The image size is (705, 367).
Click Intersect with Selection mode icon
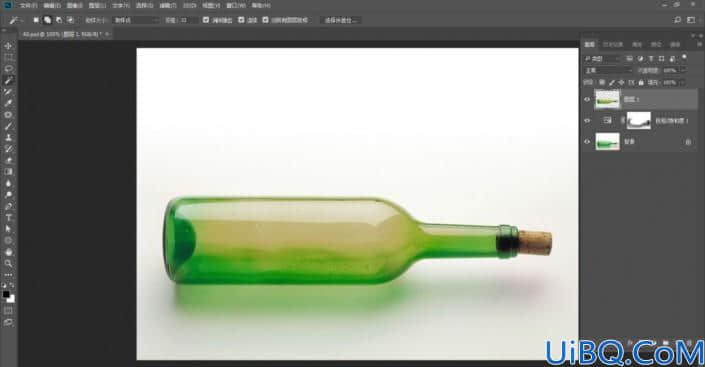pos(71,20)
